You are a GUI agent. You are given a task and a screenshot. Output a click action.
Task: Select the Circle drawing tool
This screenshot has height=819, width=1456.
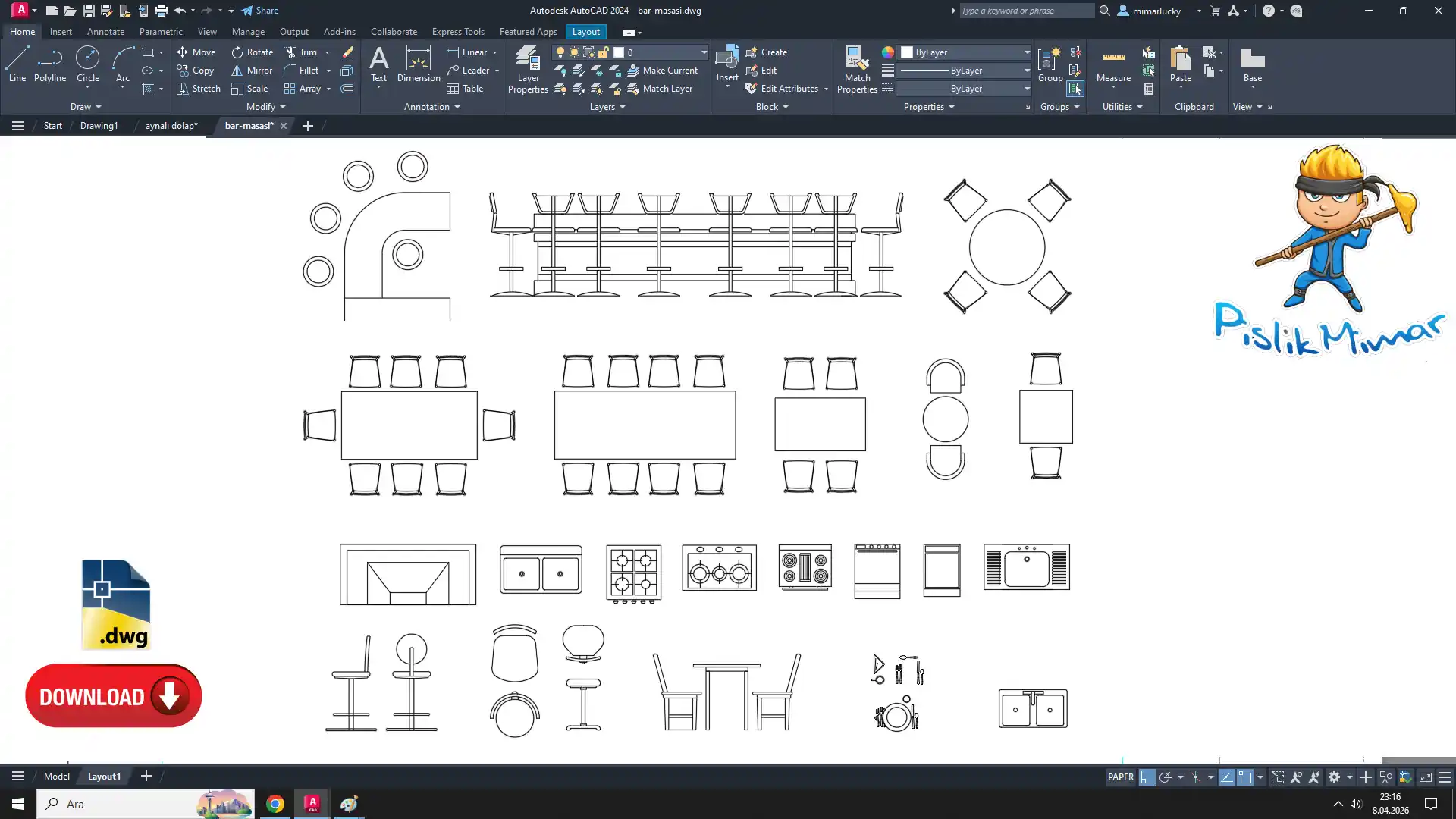(x=88, y=64)
